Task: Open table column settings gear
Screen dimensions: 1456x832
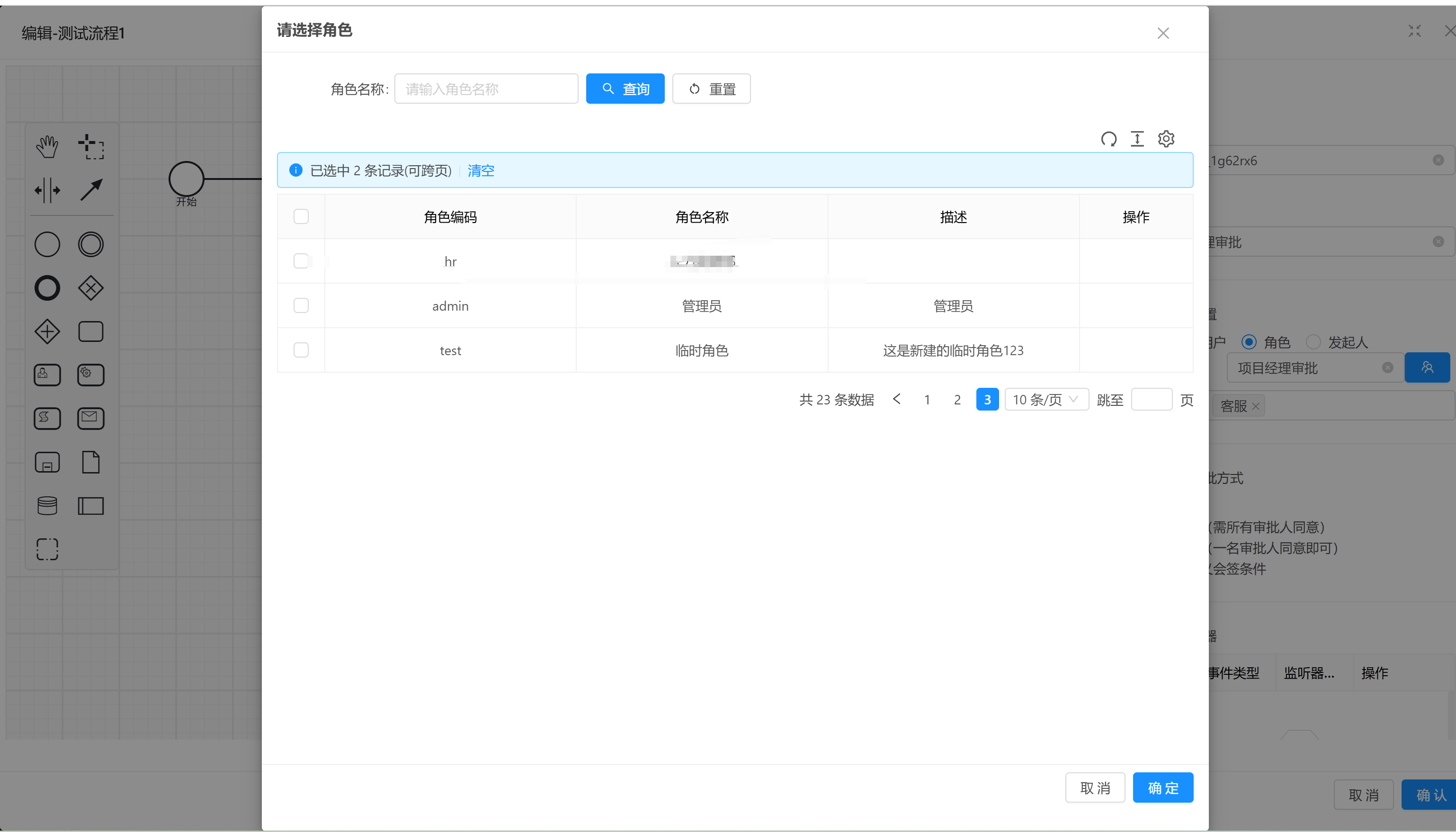Action: 1166,139
